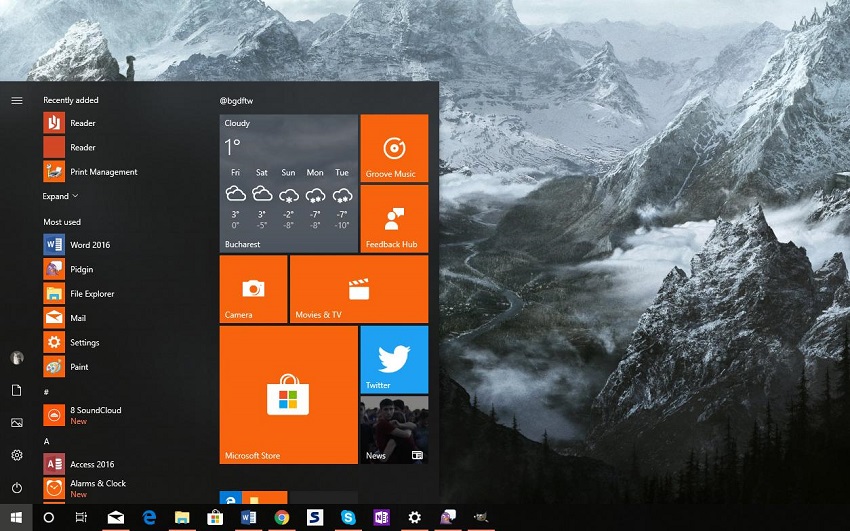This screenshot has width=850, height=531.
Task: Launch the Camera tile
Action: point(253,289)
